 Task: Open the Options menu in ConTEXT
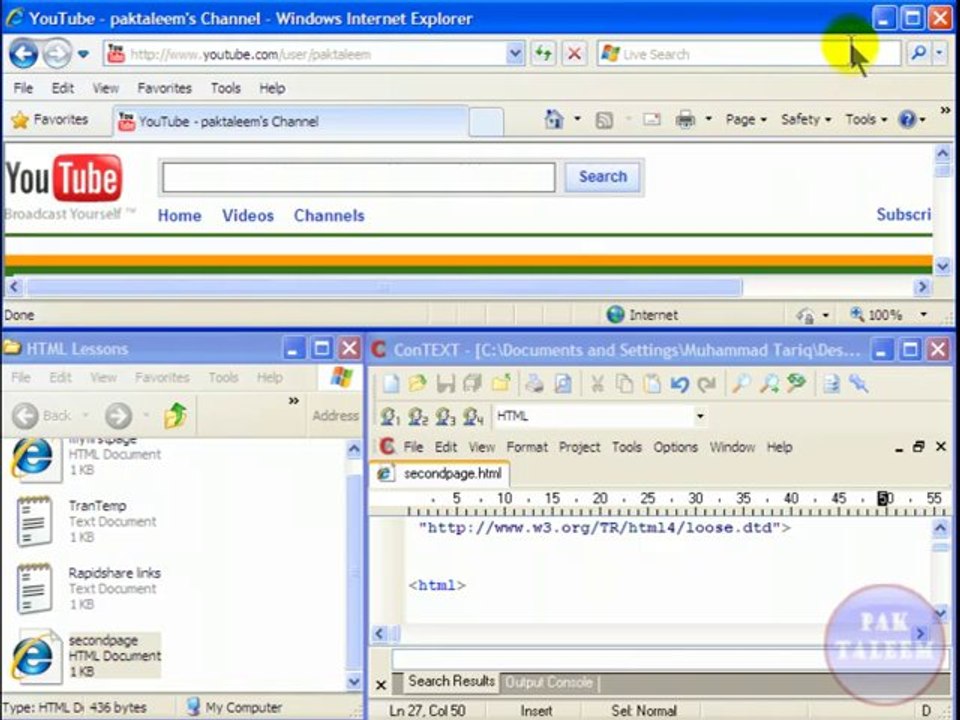coord(675,447)
